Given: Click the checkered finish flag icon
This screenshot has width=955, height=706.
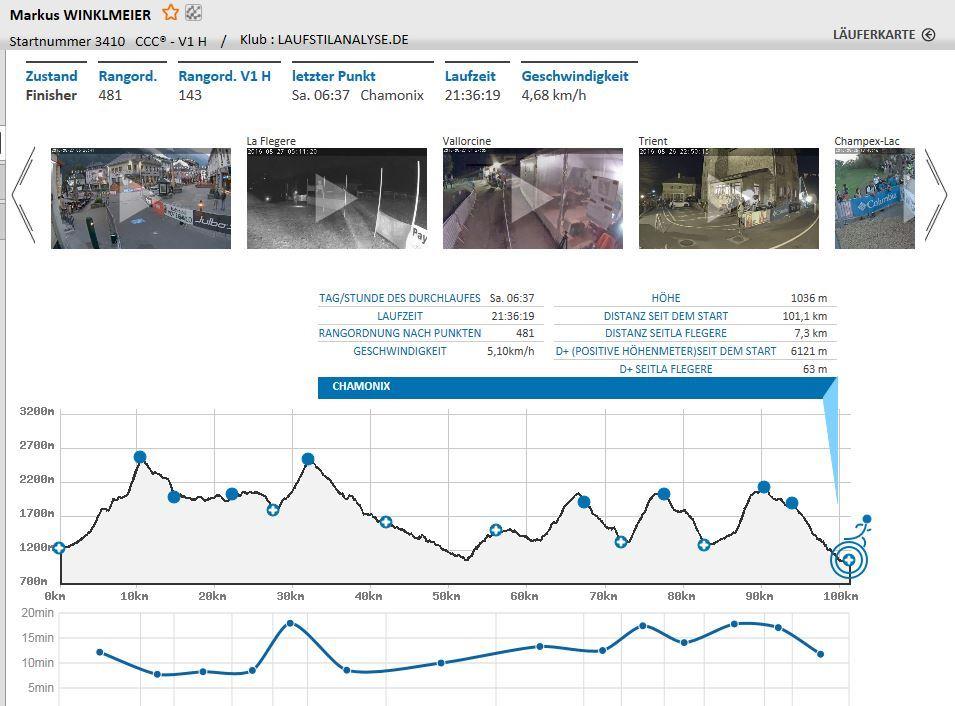Looking at the screenshot, I should click(194, 13).
